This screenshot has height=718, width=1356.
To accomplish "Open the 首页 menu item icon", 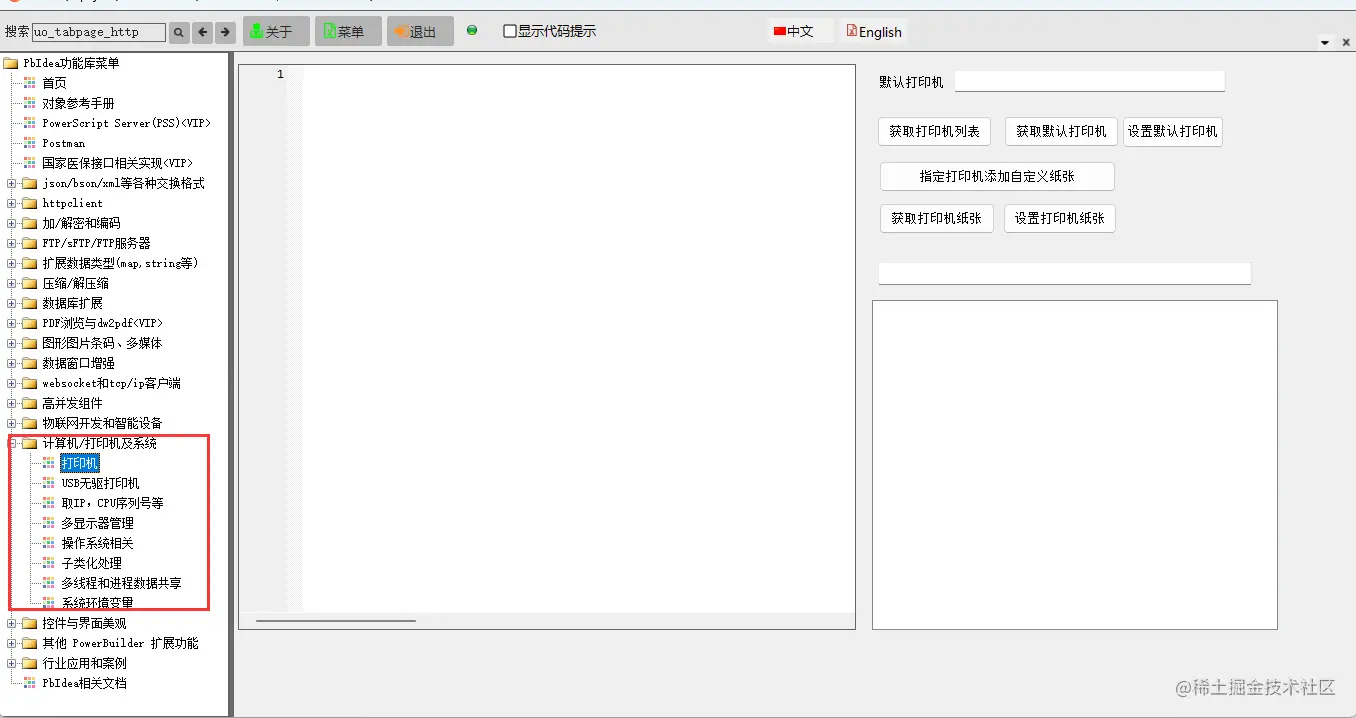I will 30,82.
